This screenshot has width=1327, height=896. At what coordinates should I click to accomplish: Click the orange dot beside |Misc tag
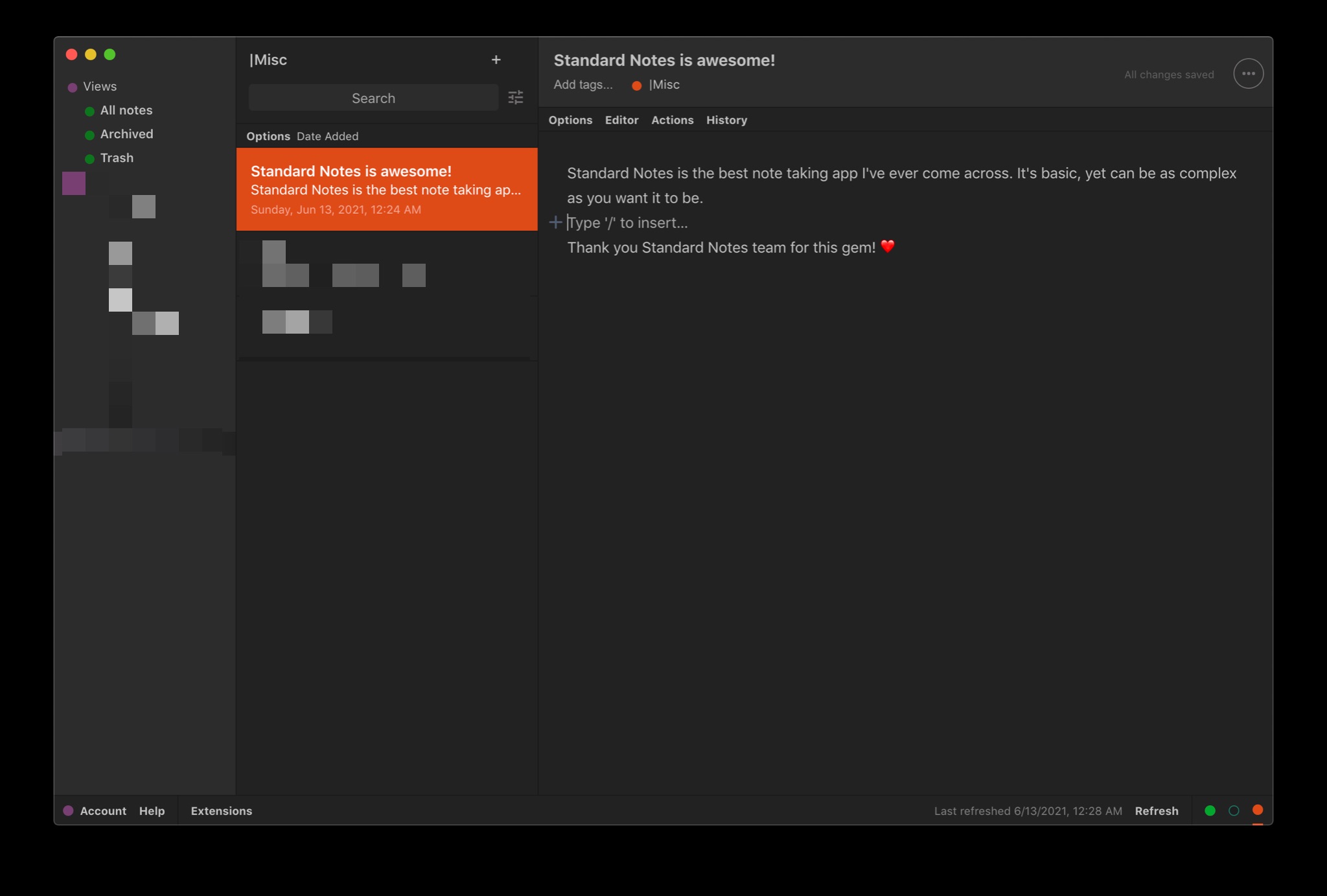click(x=636, y=86)
